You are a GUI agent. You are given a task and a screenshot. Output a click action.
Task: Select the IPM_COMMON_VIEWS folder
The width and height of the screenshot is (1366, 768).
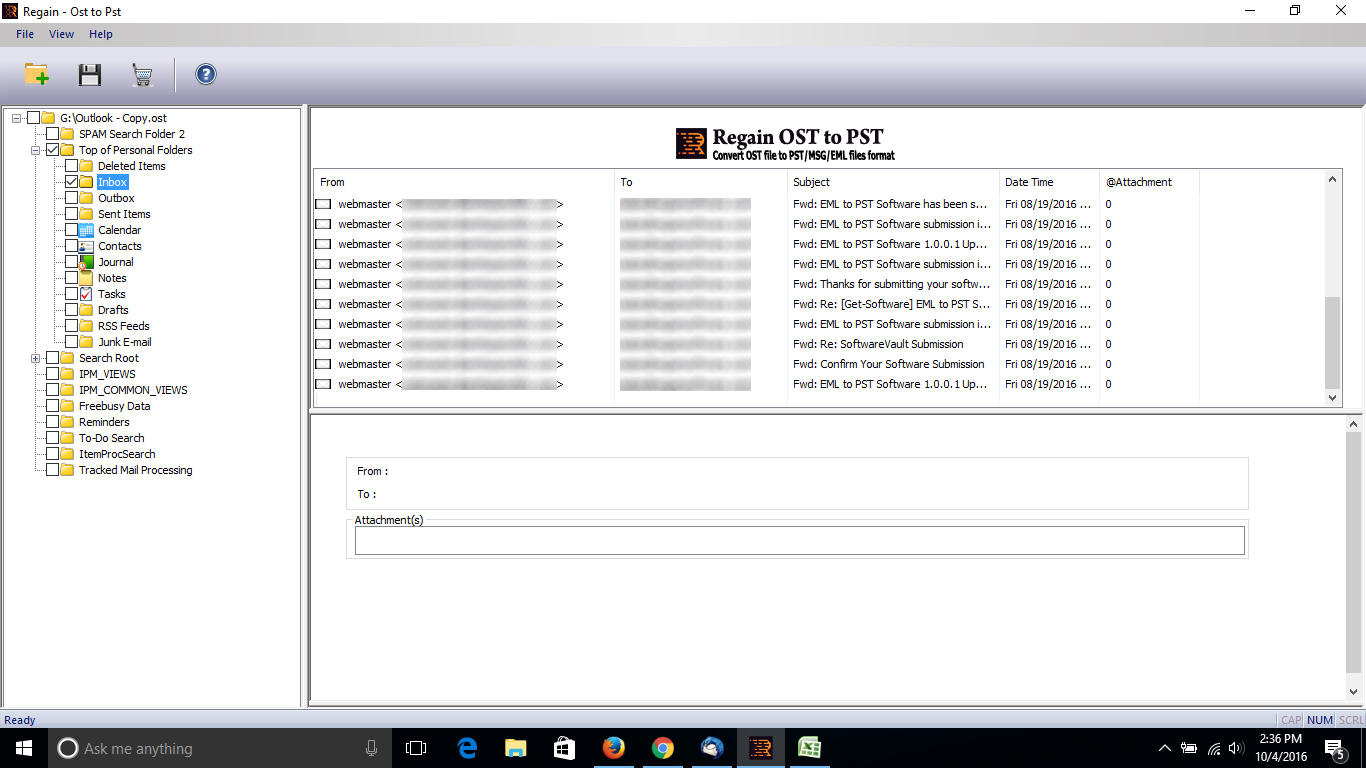(x=133, y=390)
